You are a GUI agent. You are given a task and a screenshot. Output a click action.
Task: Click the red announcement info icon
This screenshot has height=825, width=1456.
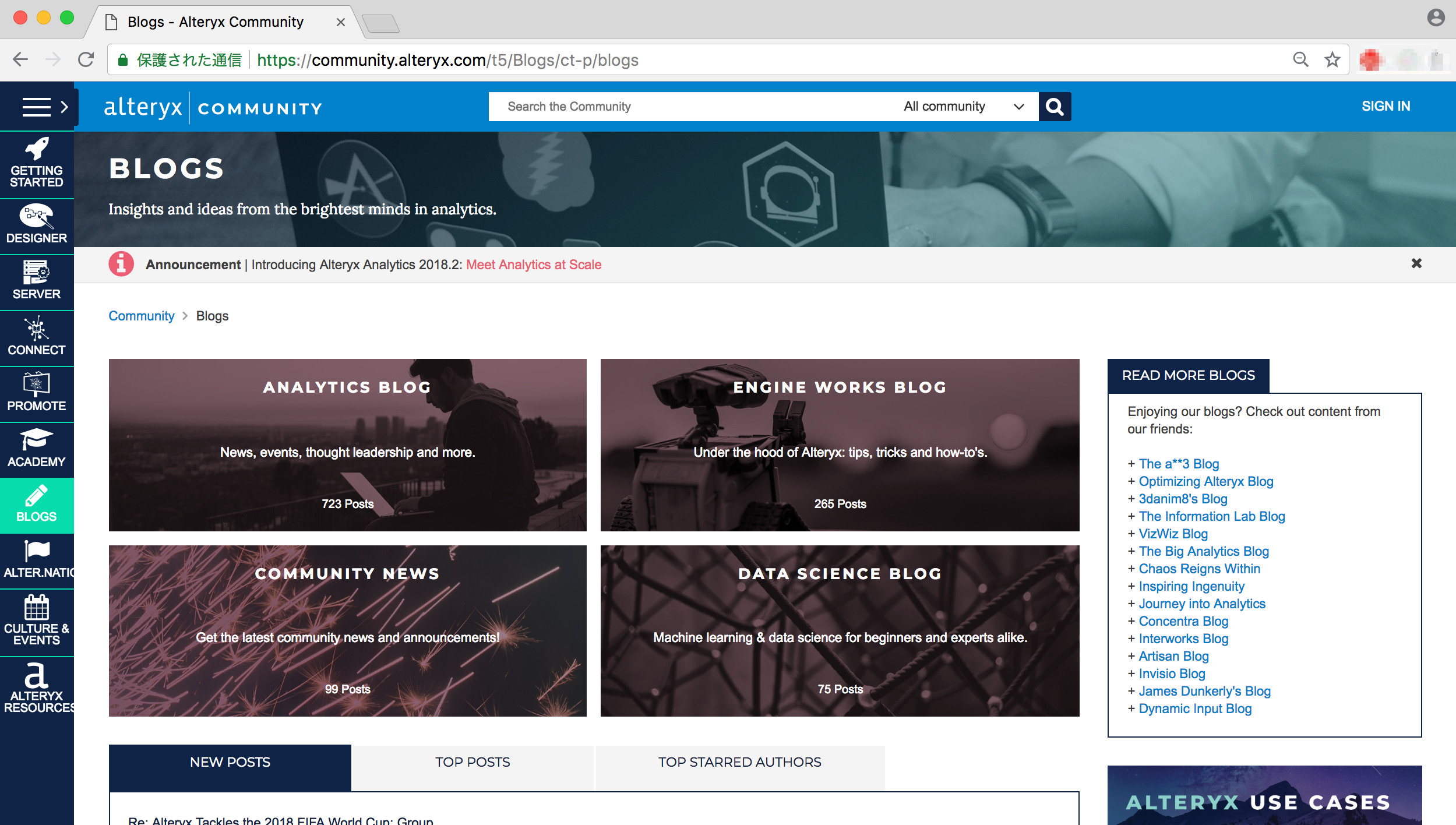click(x=121, y=265)
